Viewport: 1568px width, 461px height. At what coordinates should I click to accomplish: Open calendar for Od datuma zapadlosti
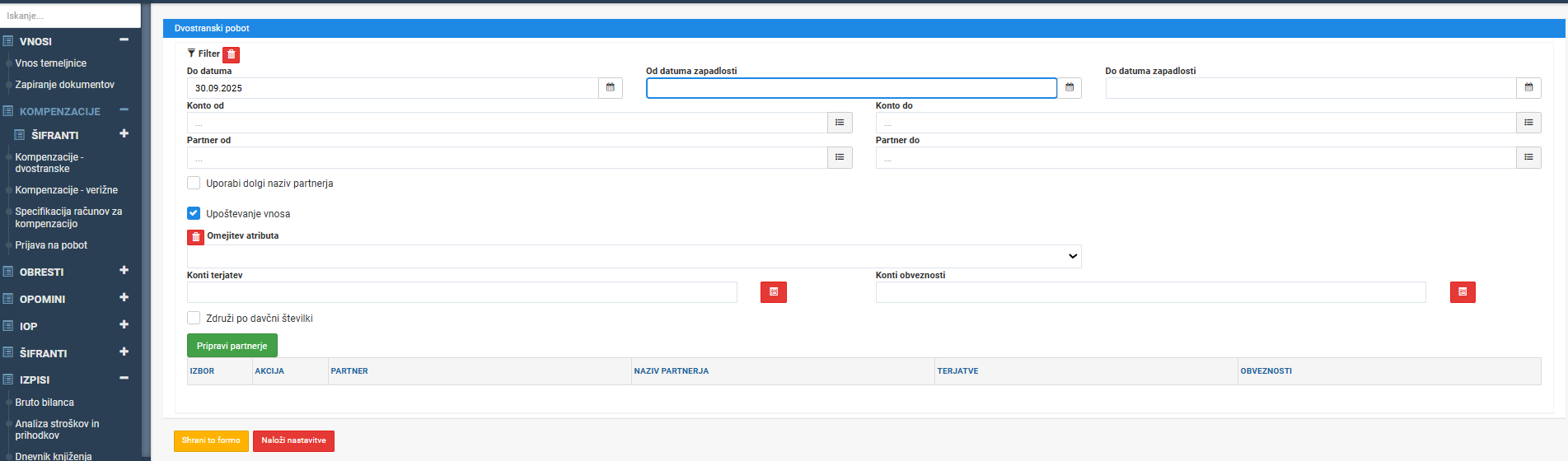(1070, 88)
